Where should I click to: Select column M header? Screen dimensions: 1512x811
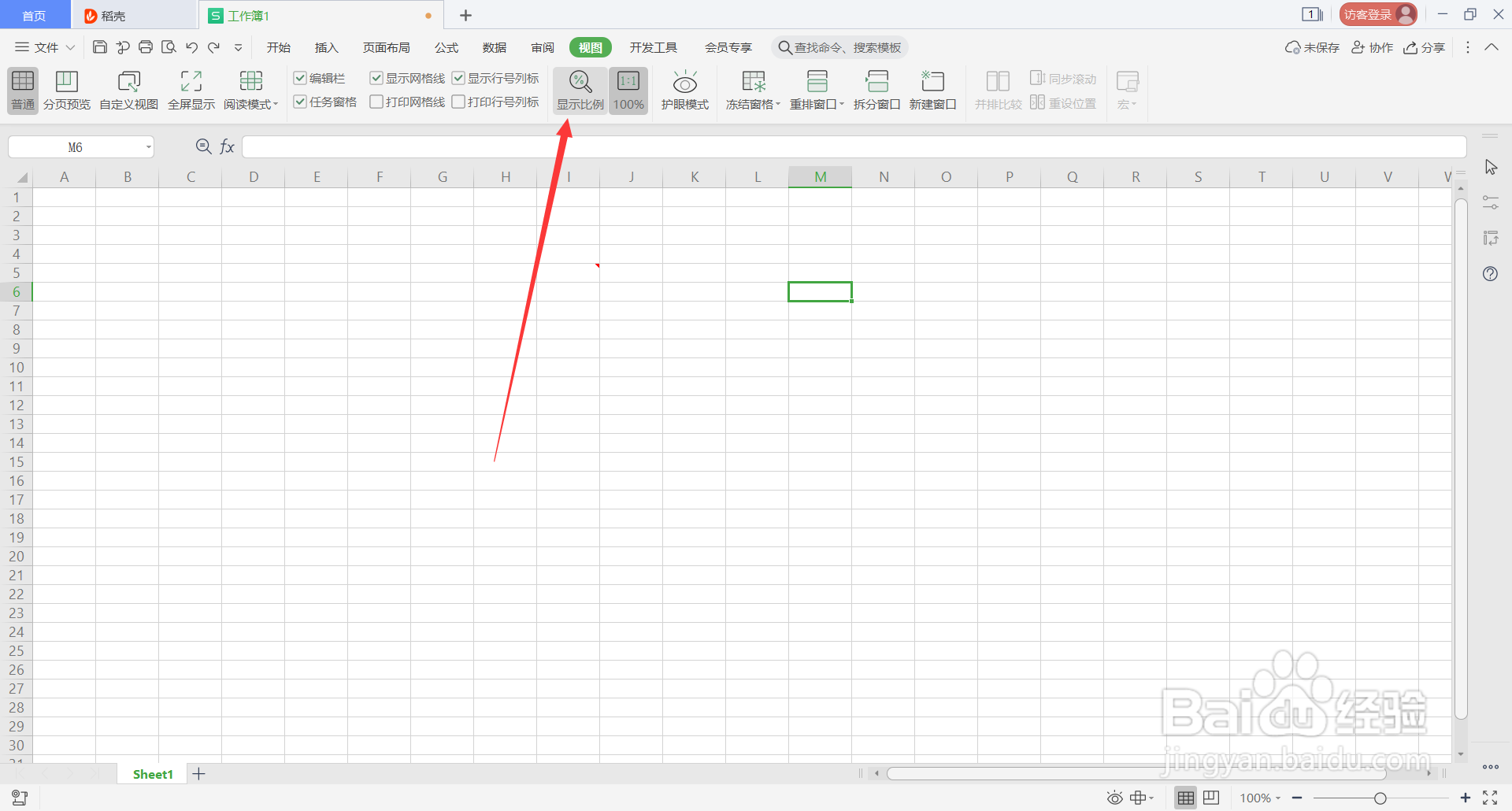(x=820, y=176)
